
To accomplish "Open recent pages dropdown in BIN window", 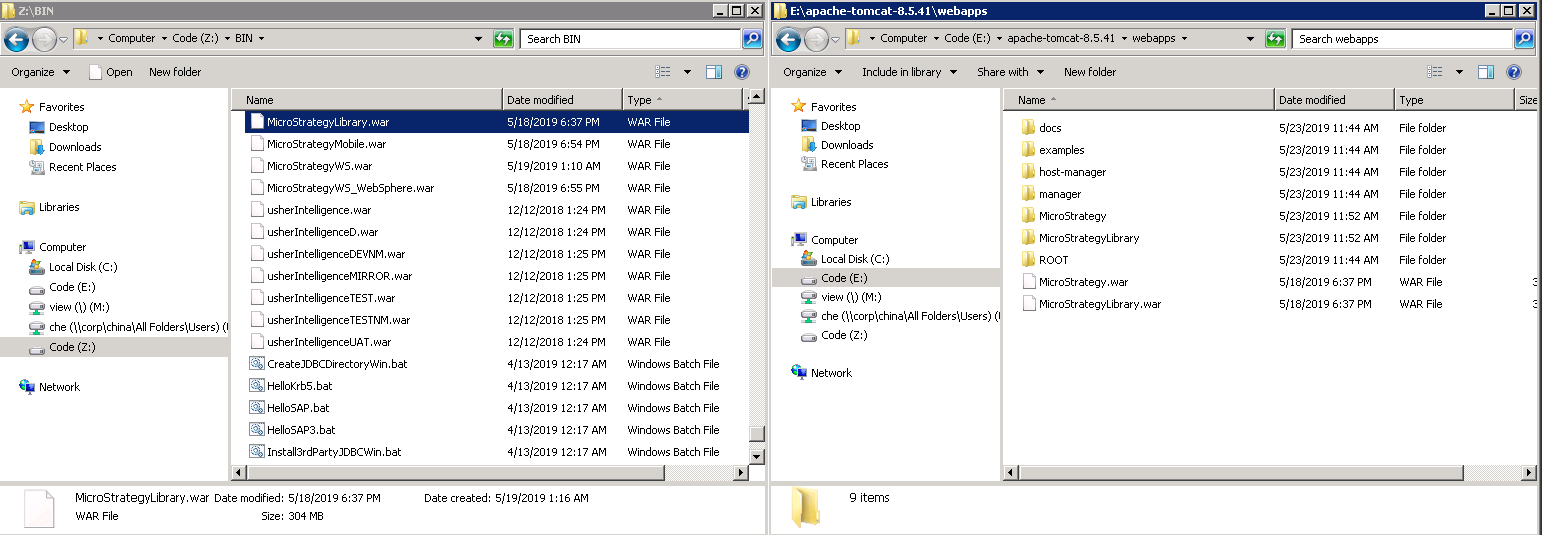I will coord(64,39).
